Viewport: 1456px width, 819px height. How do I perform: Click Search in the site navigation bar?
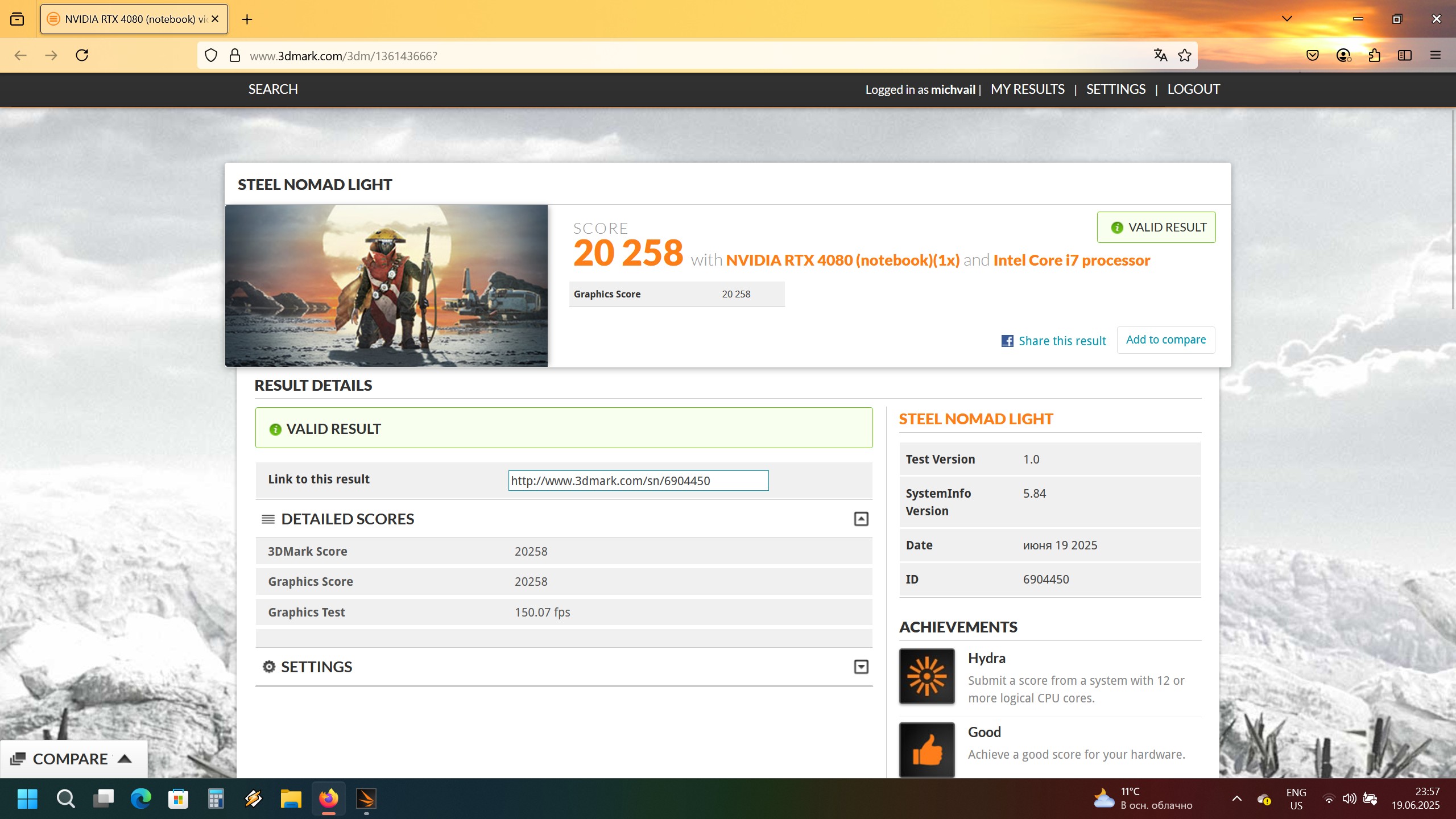point(273,89)
